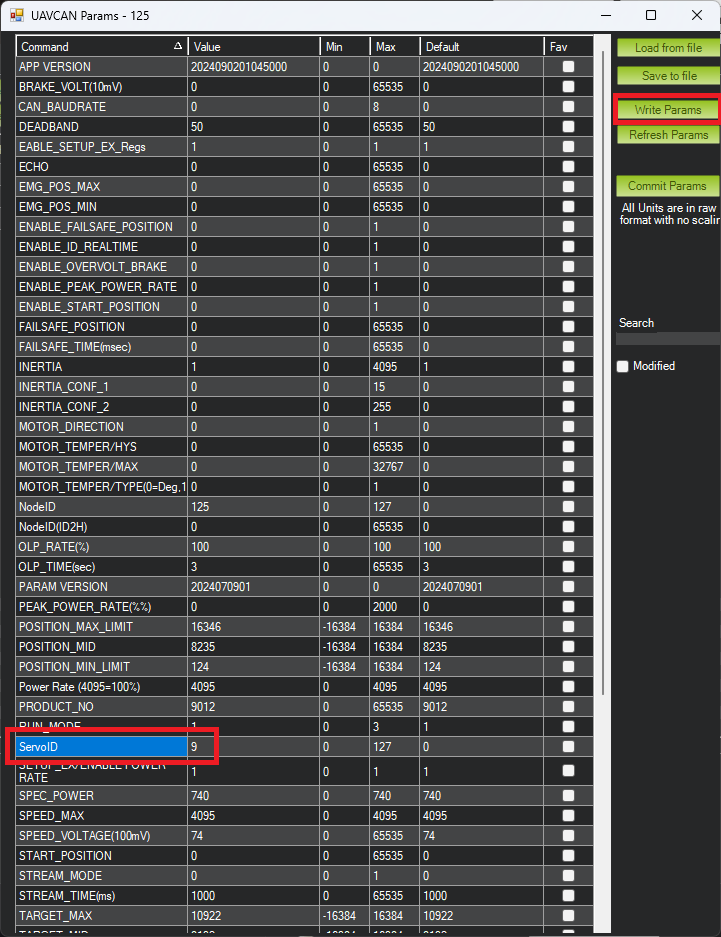Click the Command column sort arrow
The height and width of the screenshot is (937, 721).
(x=177, y=47)
